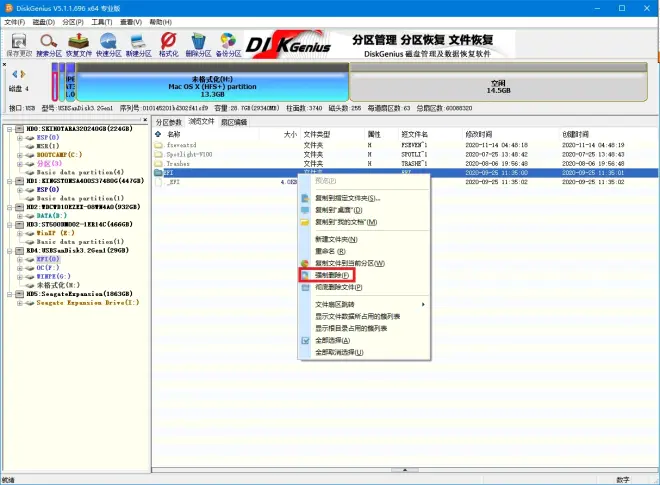Expand the BOOTCAMP(C:) partition node

(x=19, y=155)
